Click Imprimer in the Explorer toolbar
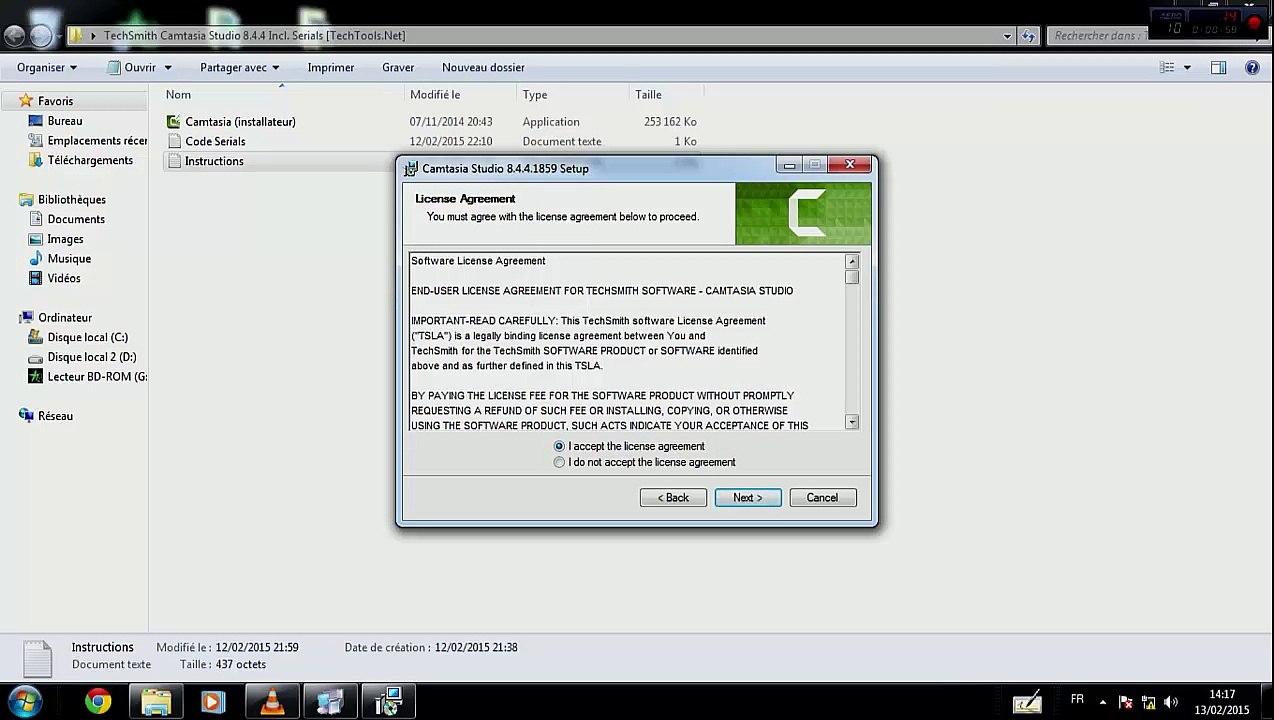The height and width of the screenshot is (720, 1274). (331, 67)
